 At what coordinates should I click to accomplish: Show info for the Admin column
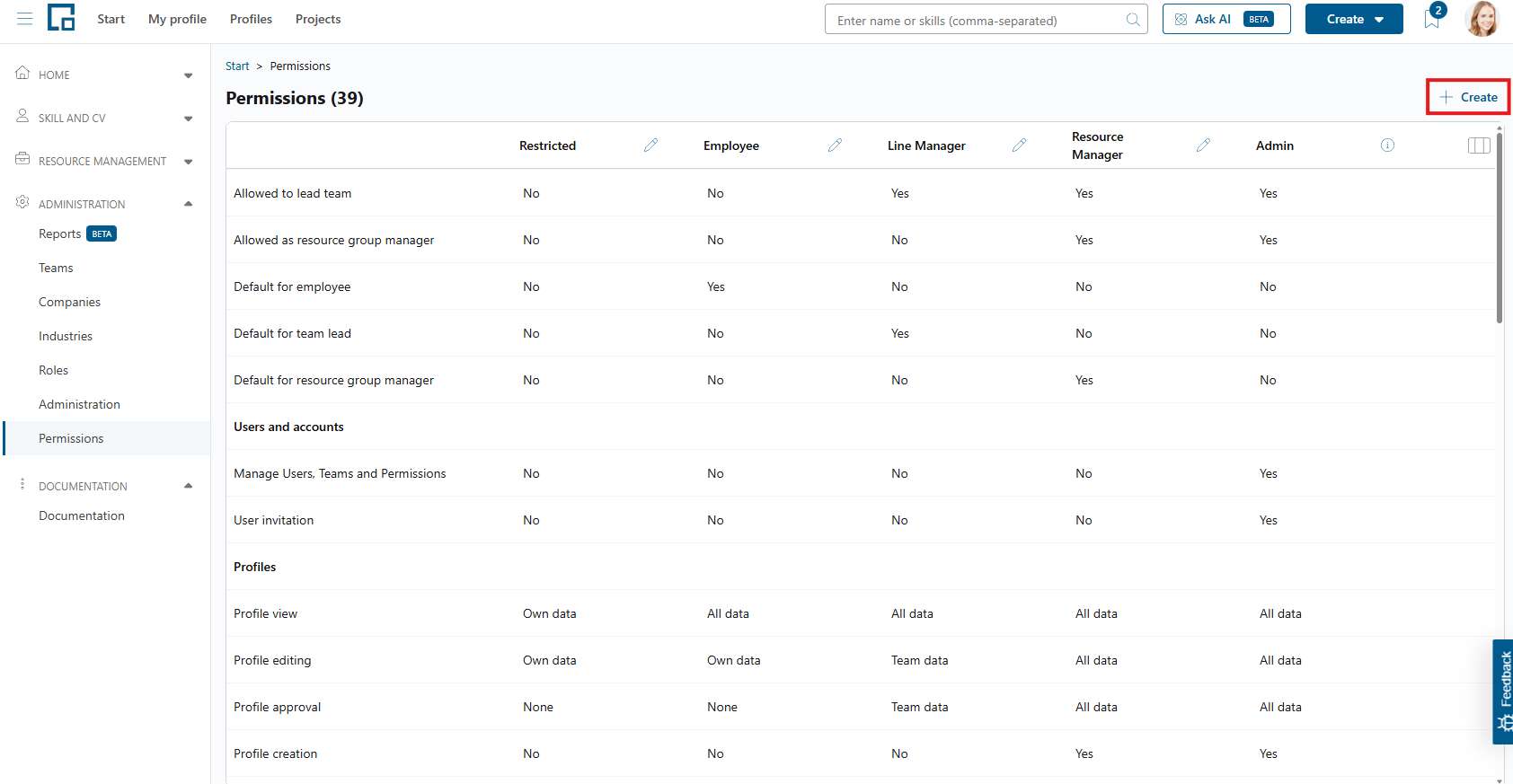click(x=1387, y=145)
